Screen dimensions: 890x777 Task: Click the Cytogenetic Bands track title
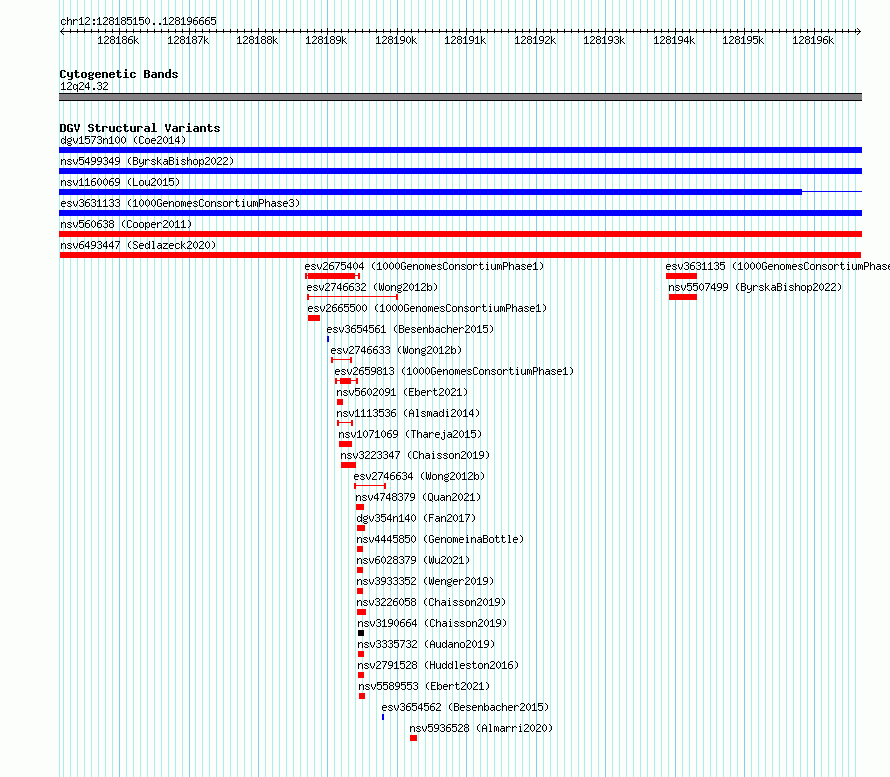119,74
